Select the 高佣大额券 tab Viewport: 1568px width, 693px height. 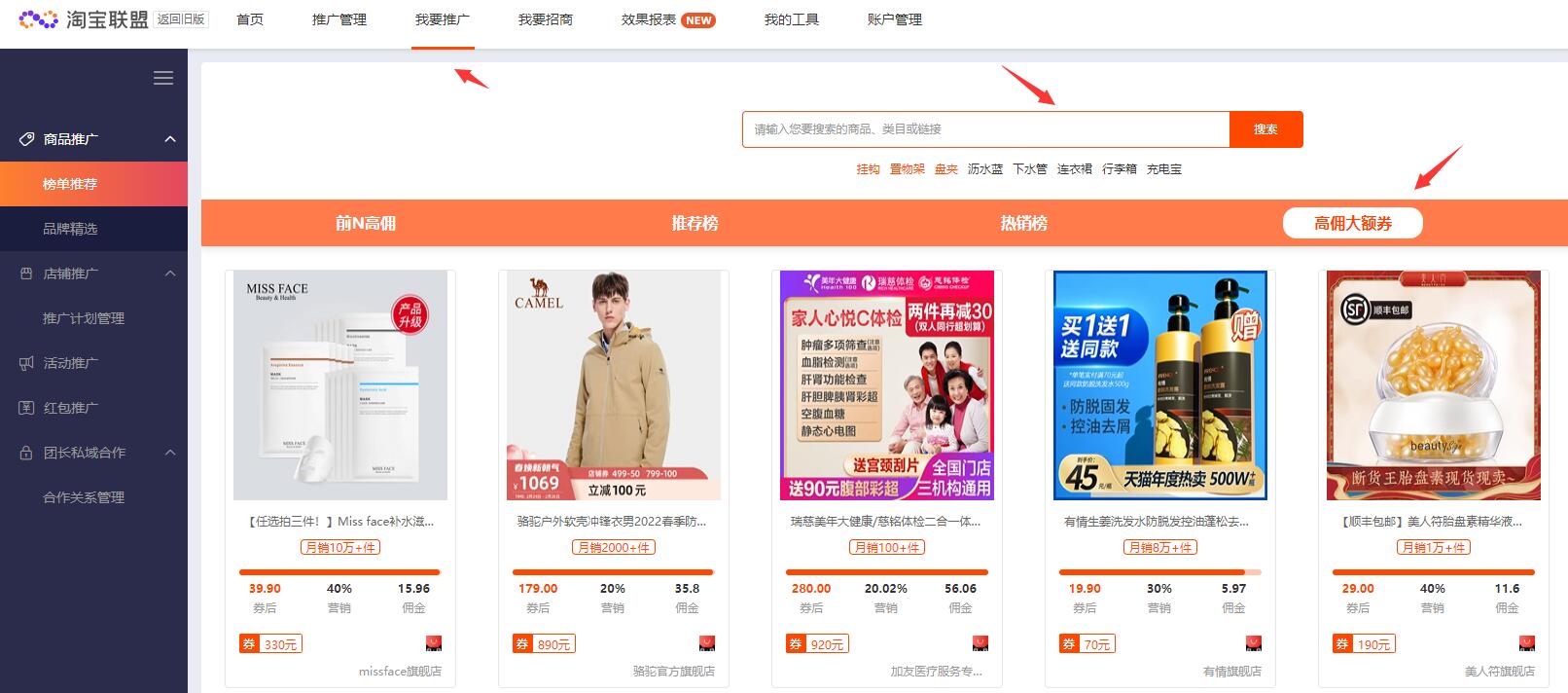[x=1353, y=223]
